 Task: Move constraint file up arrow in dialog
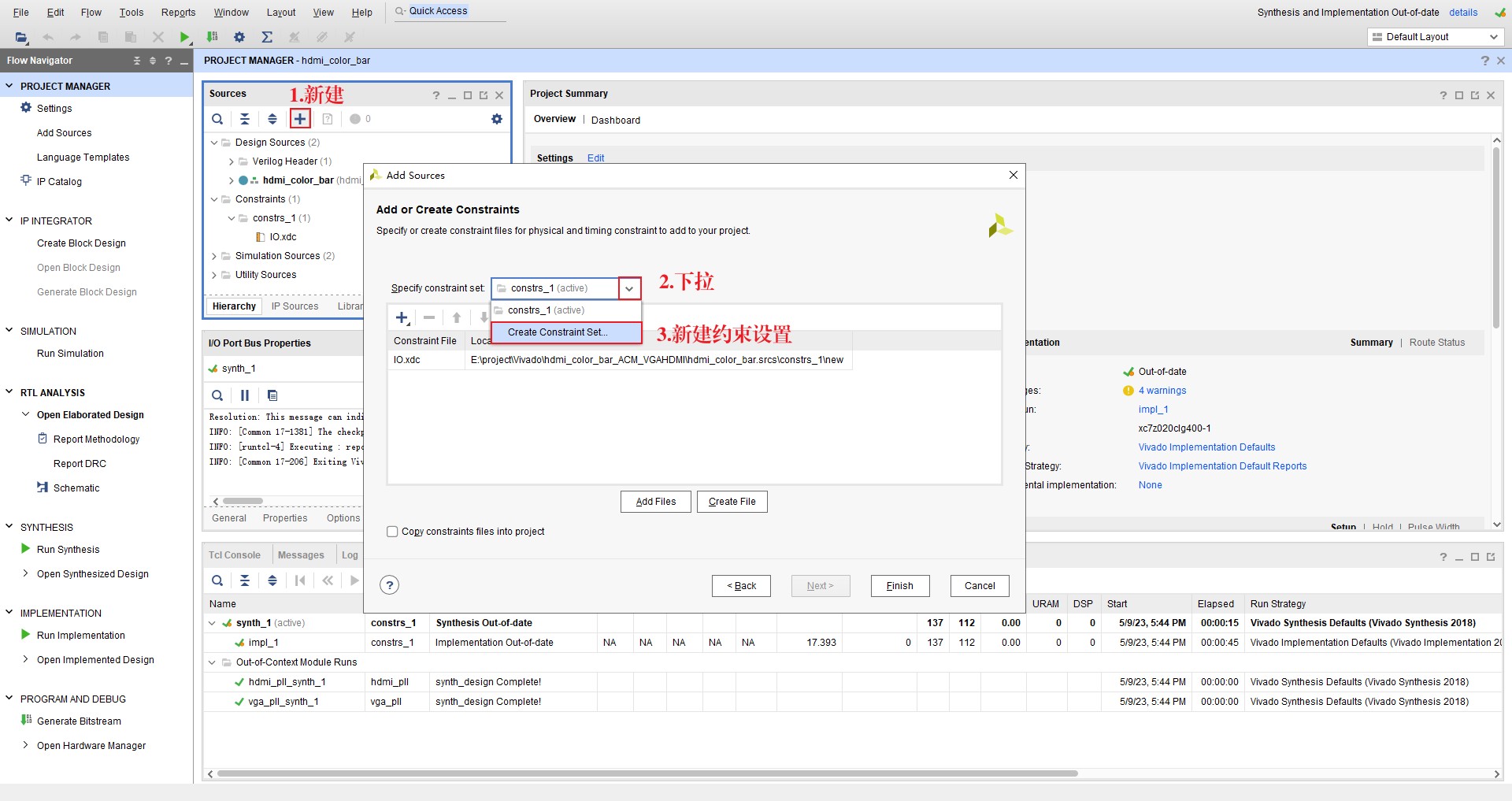pos(457,318)
